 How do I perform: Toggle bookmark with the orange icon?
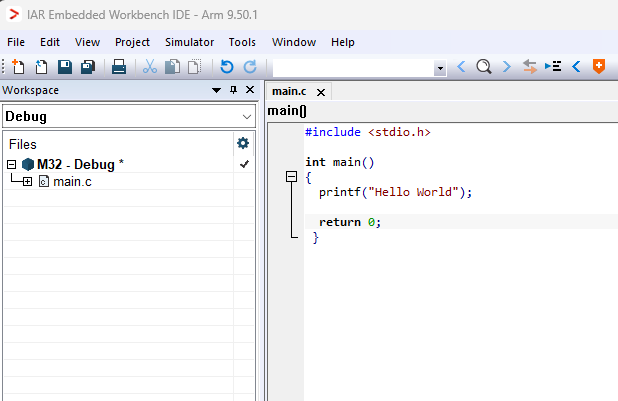pyautogui.click(x=599, y=66)
